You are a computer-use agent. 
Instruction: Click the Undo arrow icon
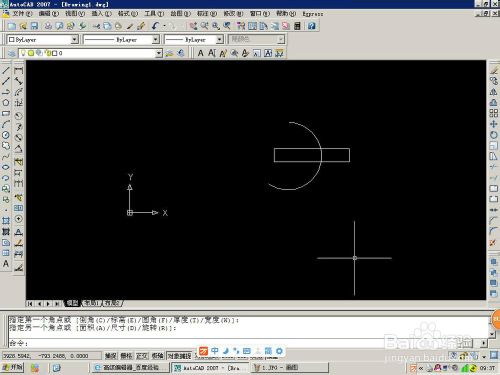click(155, 26)
